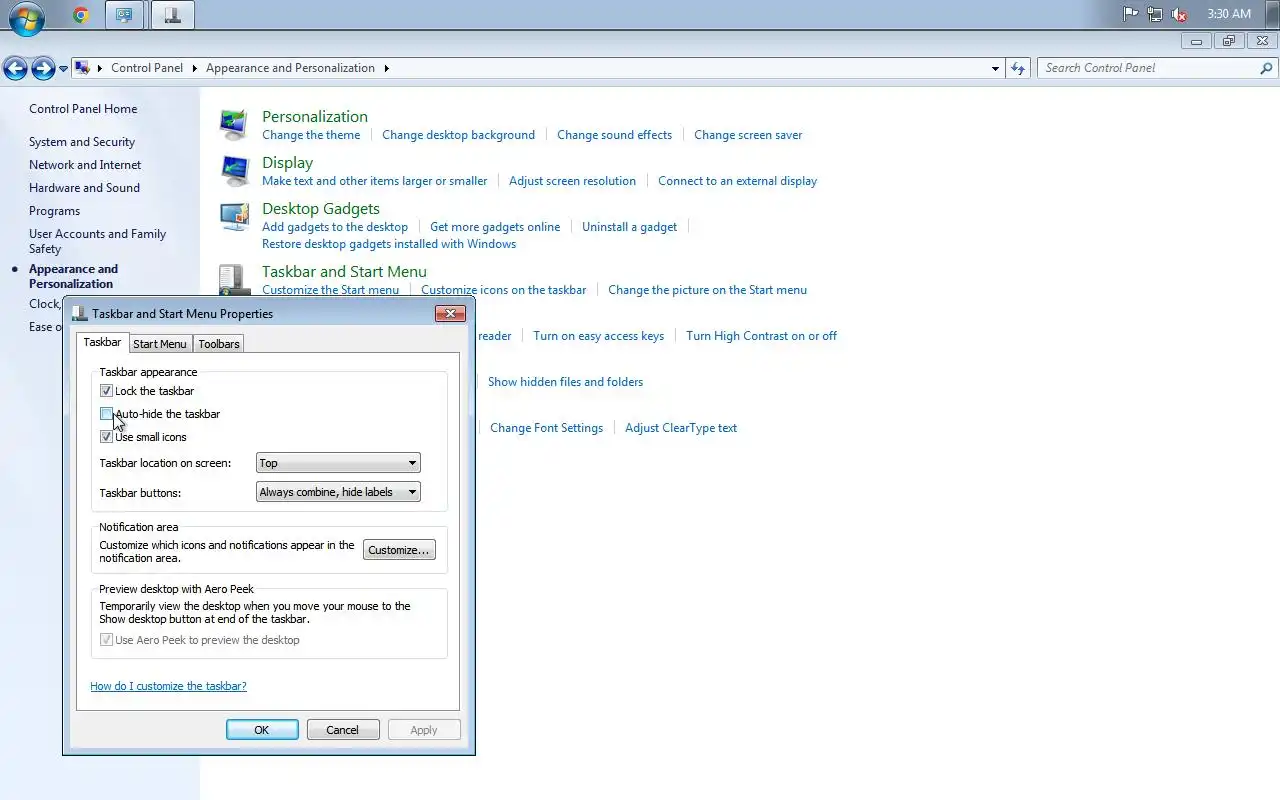
Task: Click Adjust ClearType text link
Action: point(681,428)
